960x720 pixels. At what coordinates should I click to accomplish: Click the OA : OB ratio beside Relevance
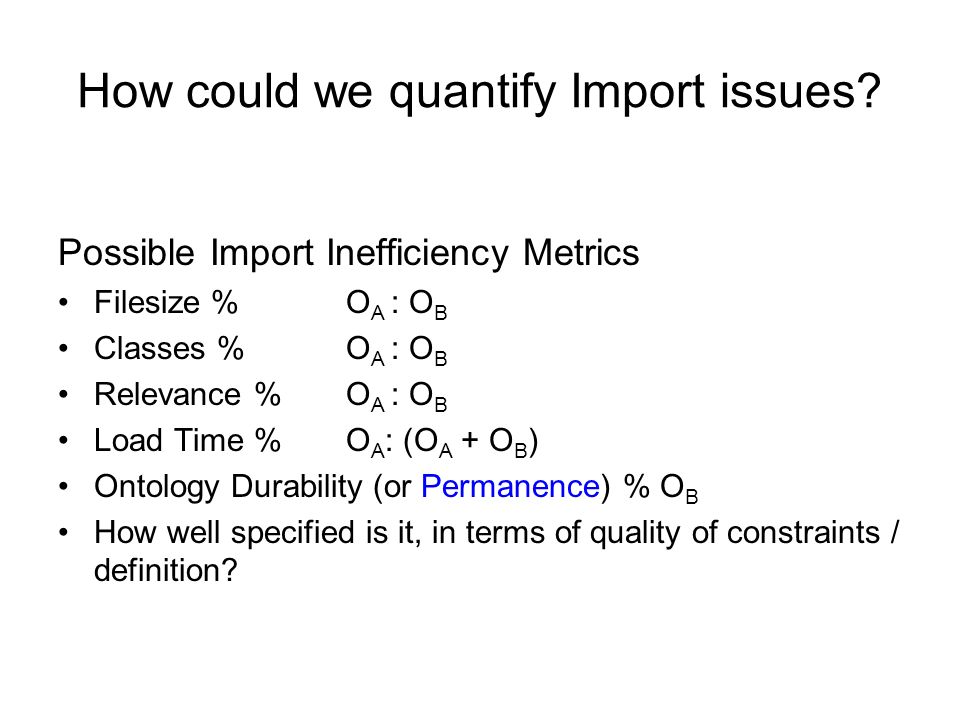pos(397,396)
